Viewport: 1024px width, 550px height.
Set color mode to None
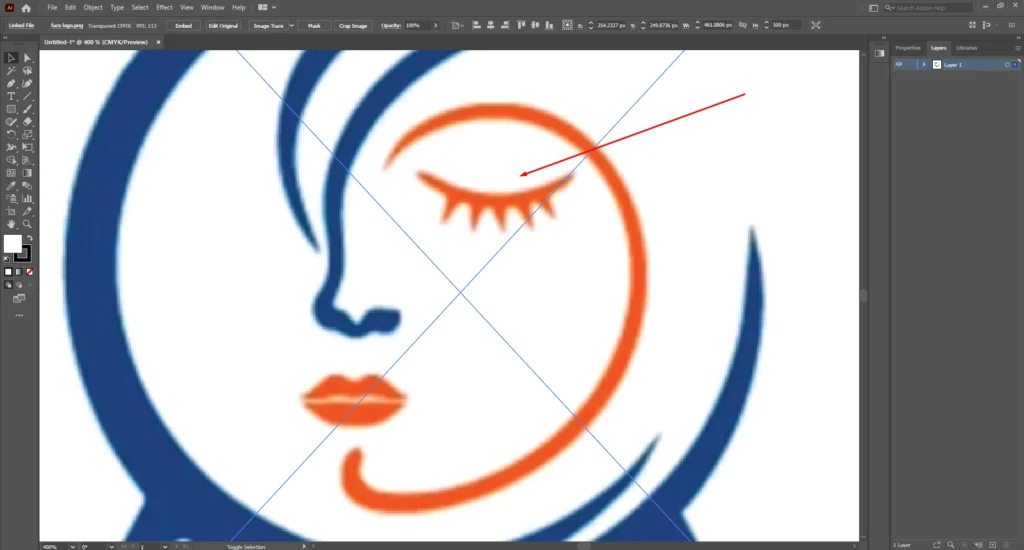[29, 272]
